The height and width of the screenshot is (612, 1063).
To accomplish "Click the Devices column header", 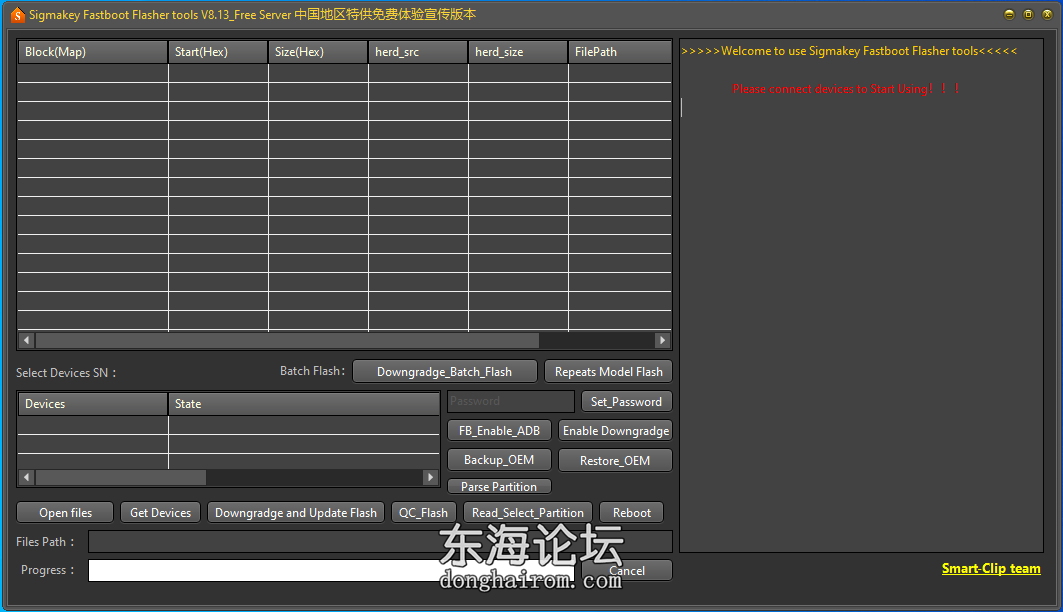I will tap(93, 404).
